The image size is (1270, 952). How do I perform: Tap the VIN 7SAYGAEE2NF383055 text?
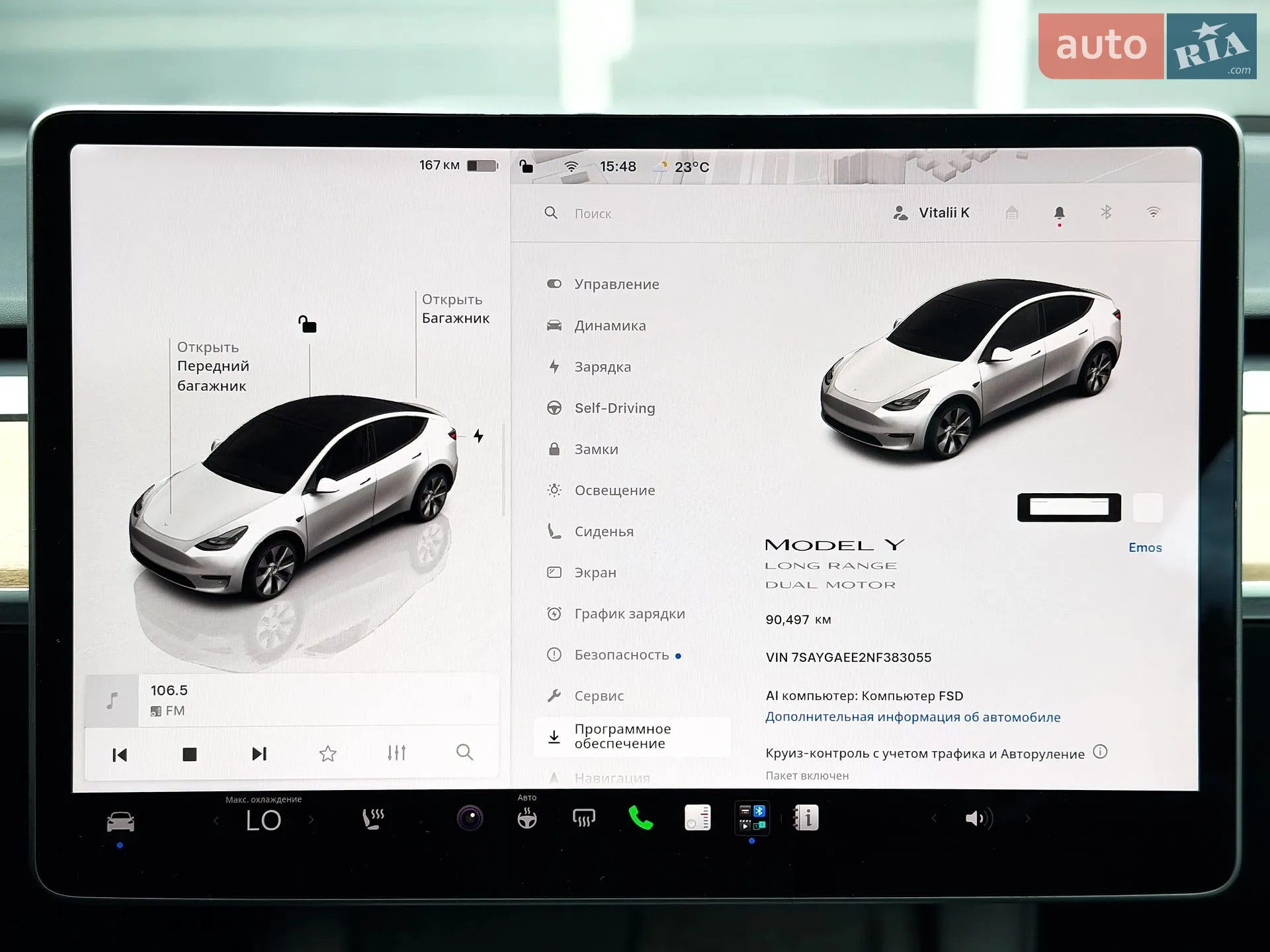click(x=849, y=658)
